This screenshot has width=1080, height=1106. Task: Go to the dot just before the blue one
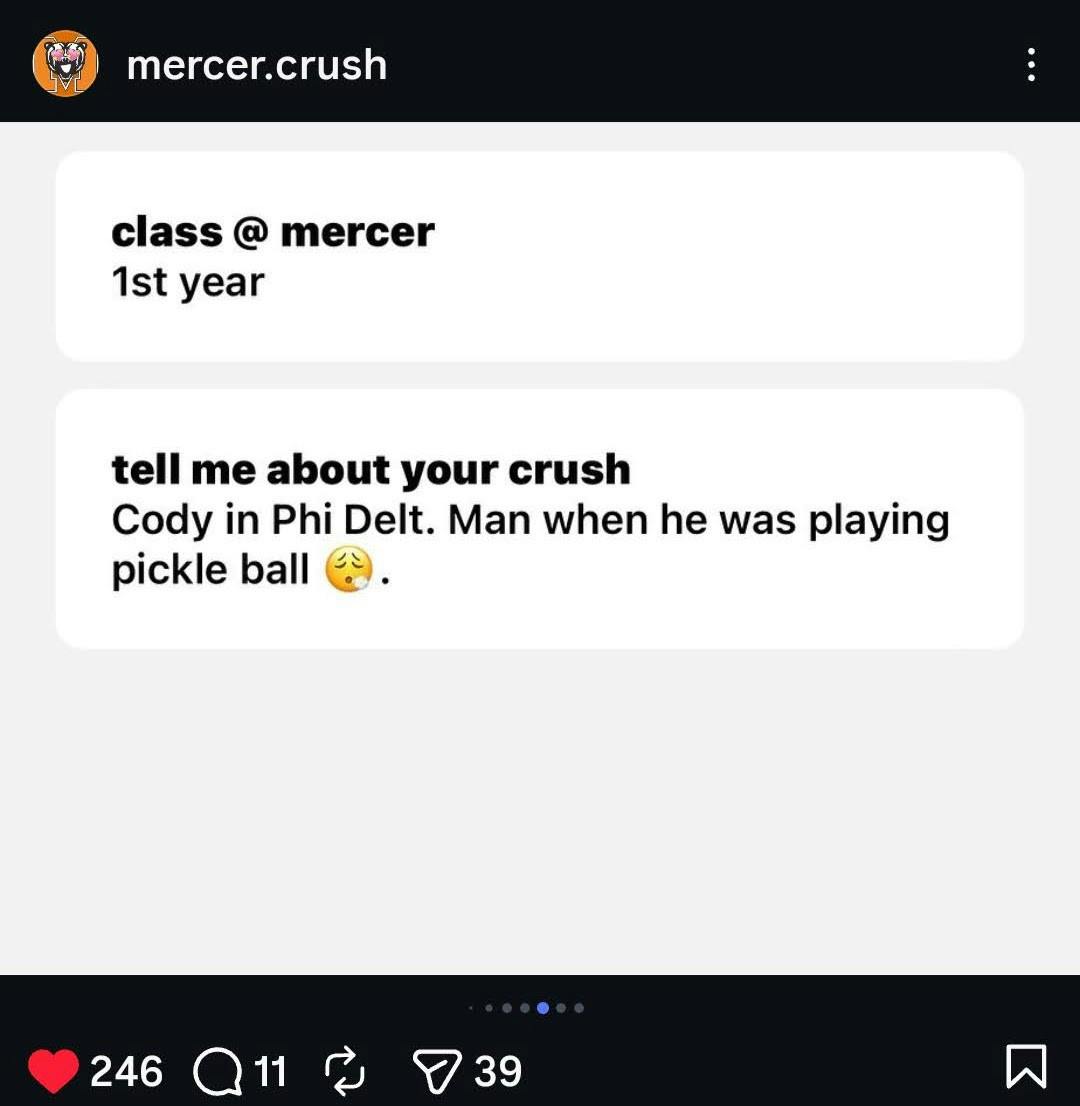525,1008
